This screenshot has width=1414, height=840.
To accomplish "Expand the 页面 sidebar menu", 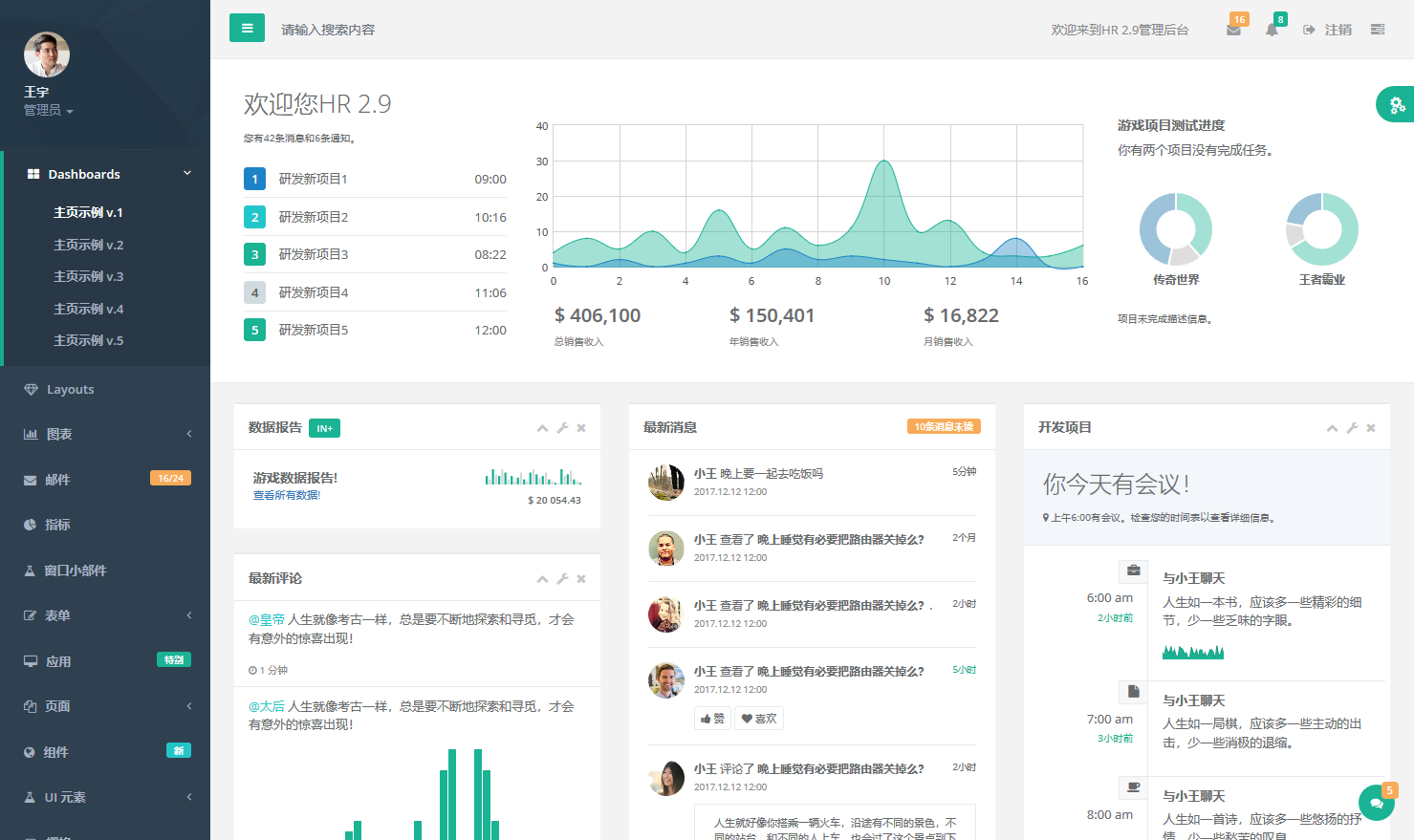I will click(105, 706).
